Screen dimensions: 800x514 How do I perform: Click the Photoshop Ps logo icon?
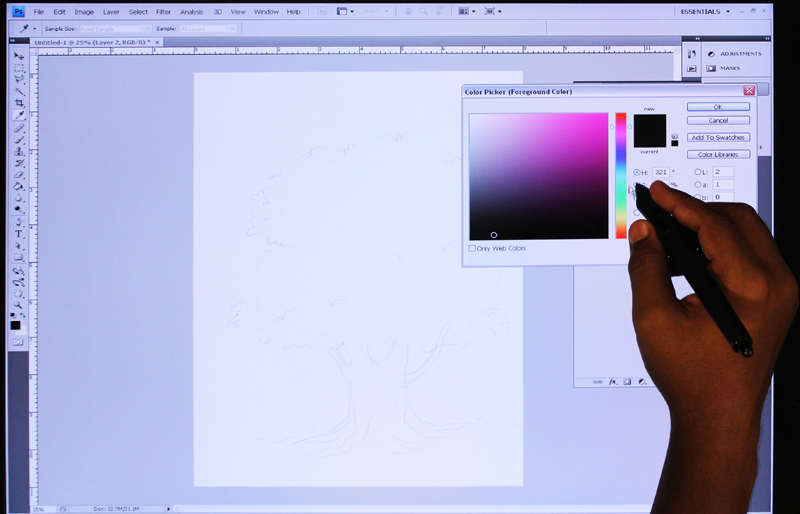(18, 11)
